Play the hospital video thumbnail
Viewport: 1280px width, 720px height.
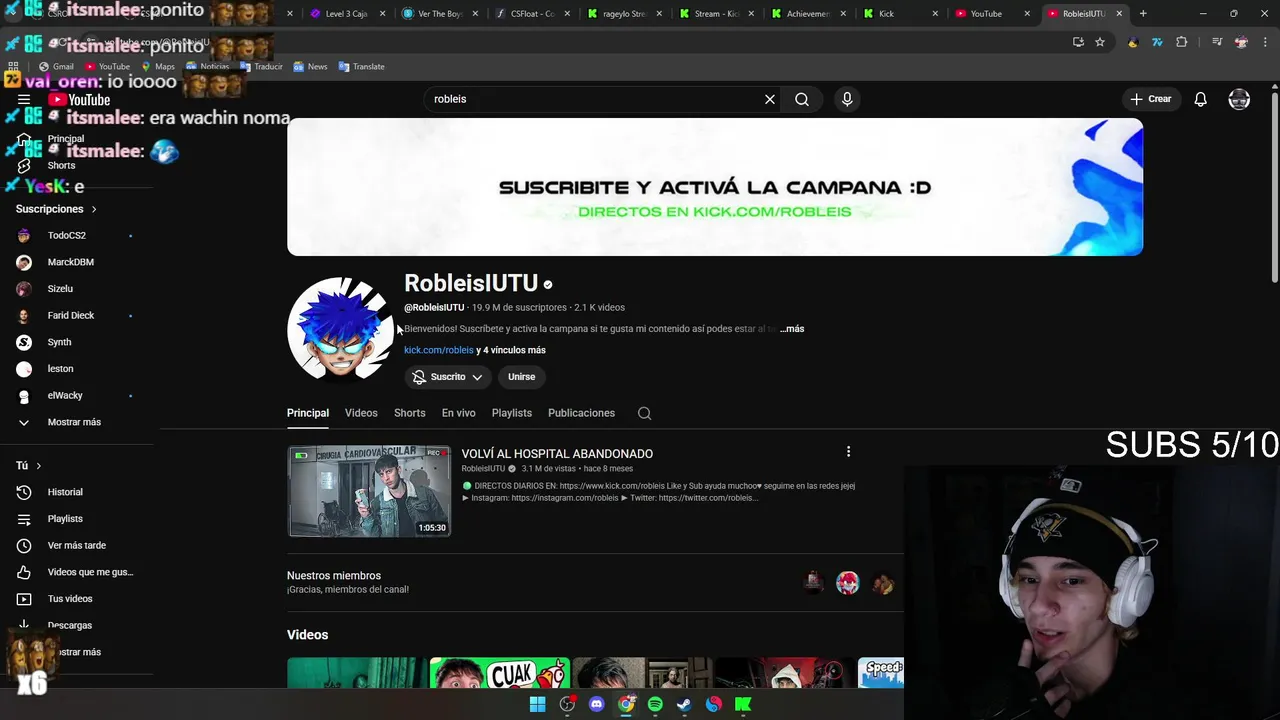[x=369, y=491]
